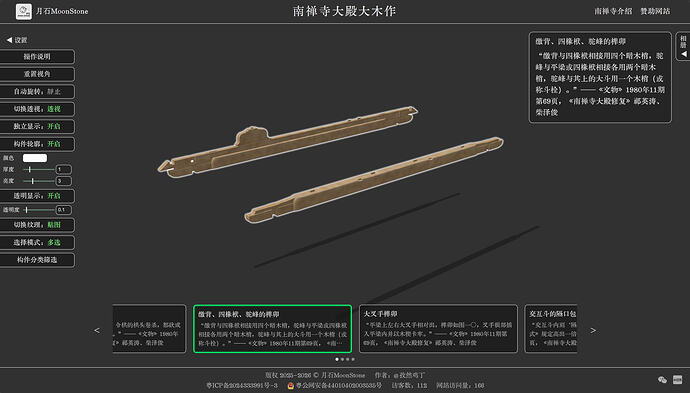Open the 赞助网站 sponsor link

tap(655, 11)
